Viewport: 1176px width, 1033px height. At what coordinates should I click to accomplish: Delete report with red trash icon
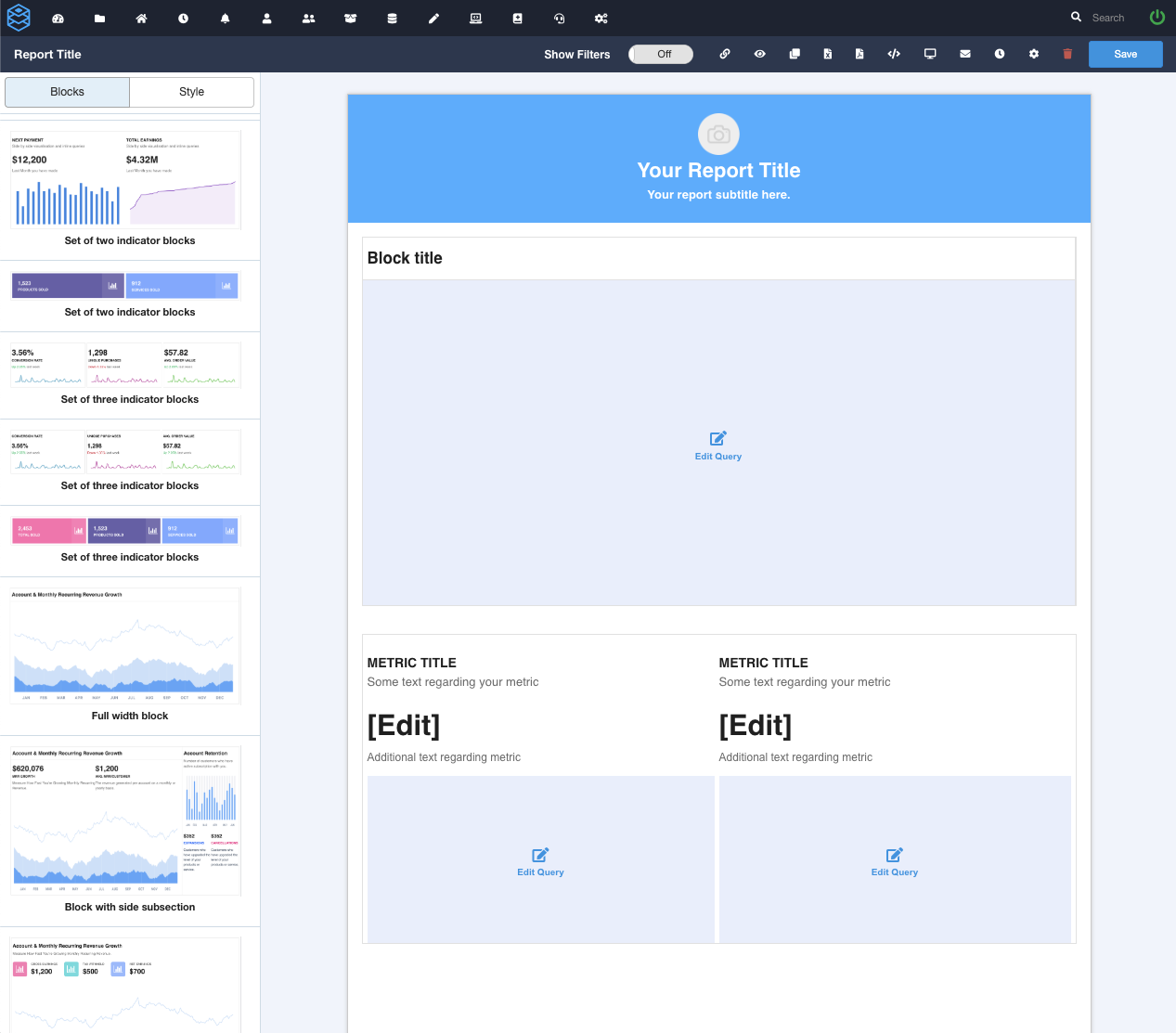click(1067, 54)
